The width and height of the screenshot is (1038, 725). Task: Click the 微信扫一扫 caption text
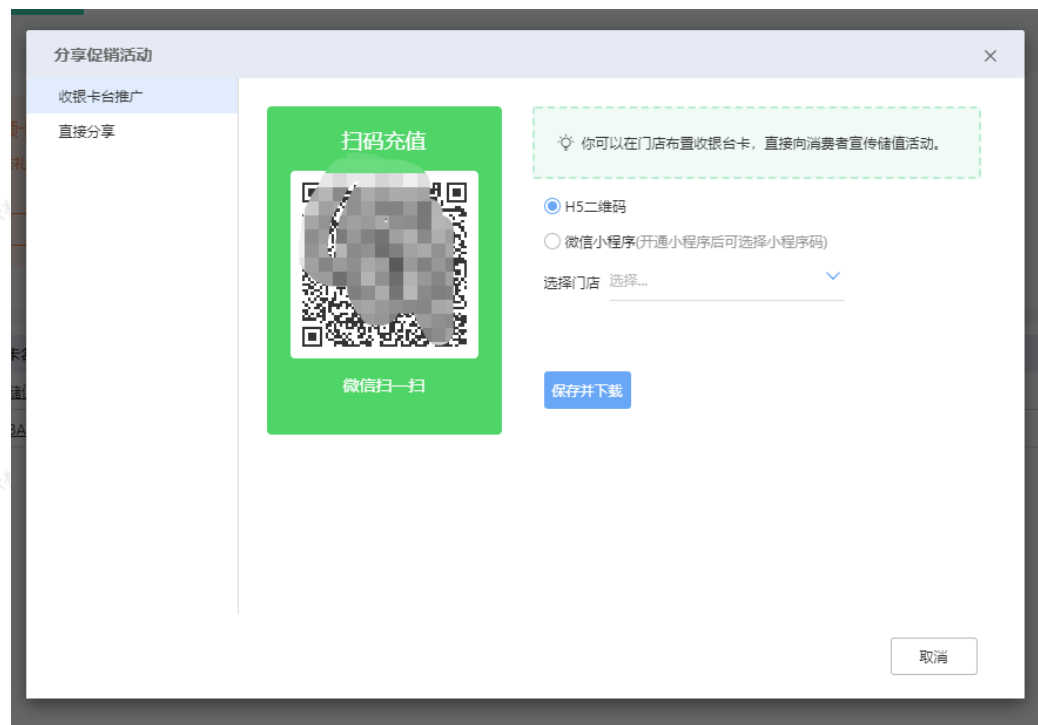[x=384, y=385]
